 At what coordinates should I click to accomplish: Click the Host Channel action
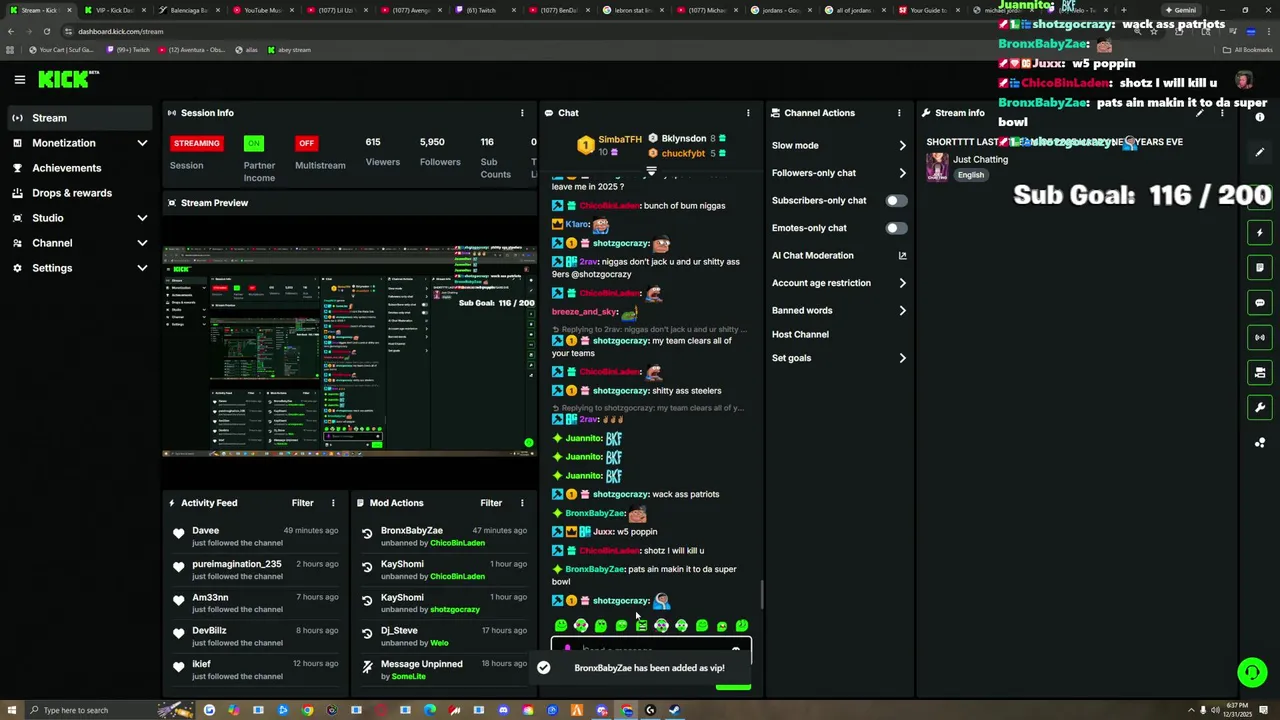pos(800,334)
